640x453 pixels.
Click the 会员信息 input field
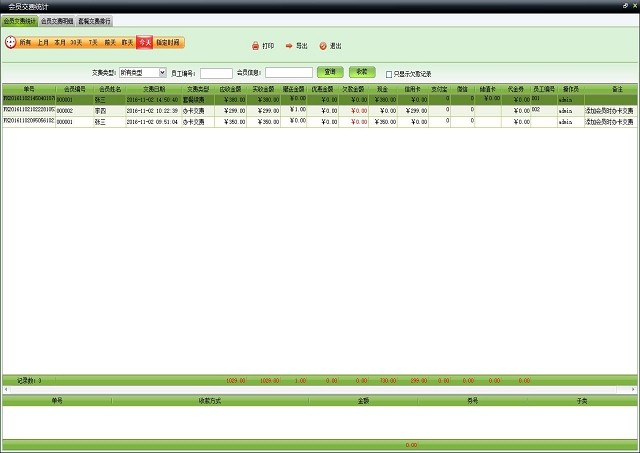tap(289, 72)
